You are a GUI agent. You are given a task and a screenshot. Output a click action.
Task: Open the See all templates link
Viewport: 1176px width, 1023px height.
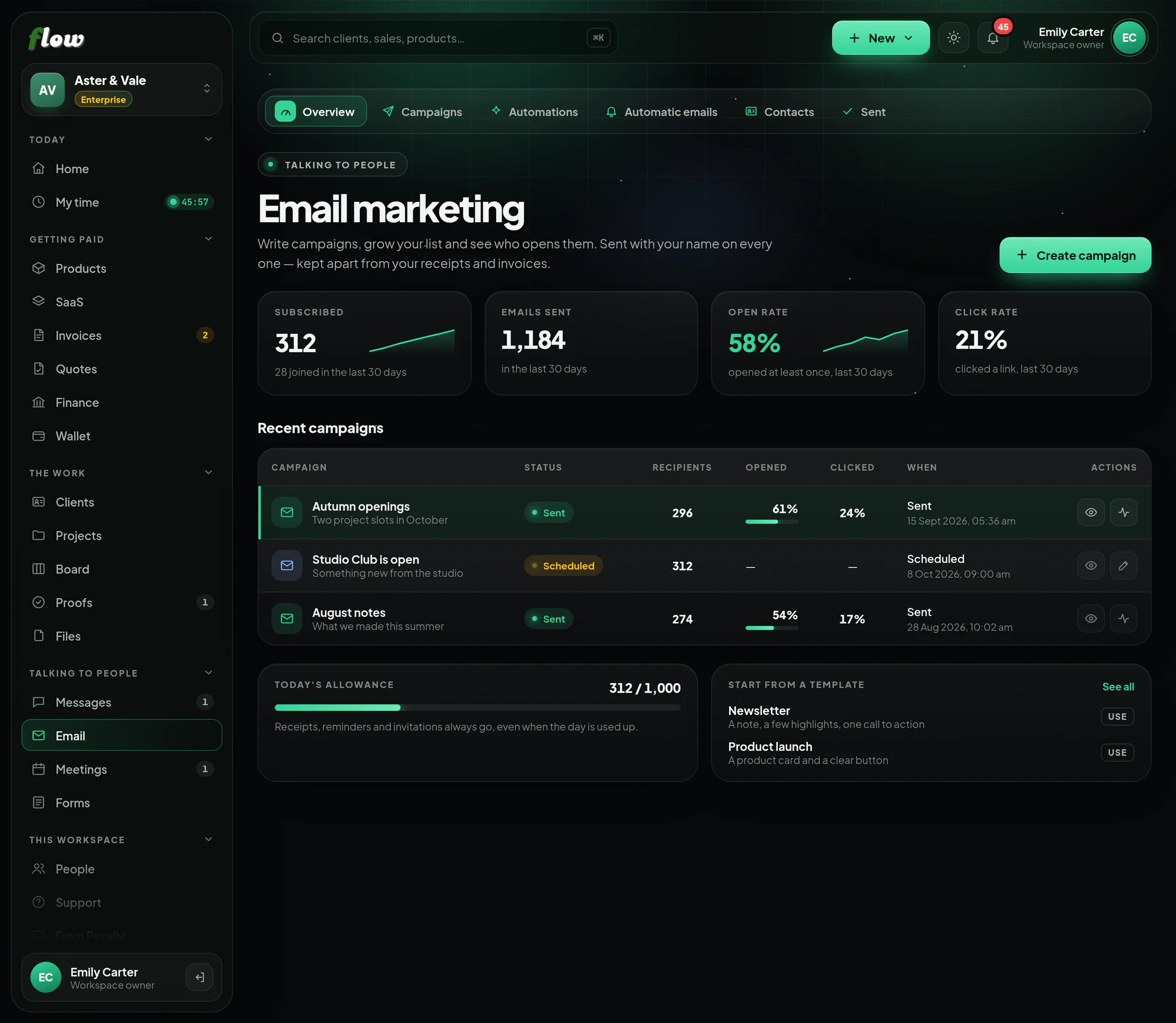point(1118,687)
